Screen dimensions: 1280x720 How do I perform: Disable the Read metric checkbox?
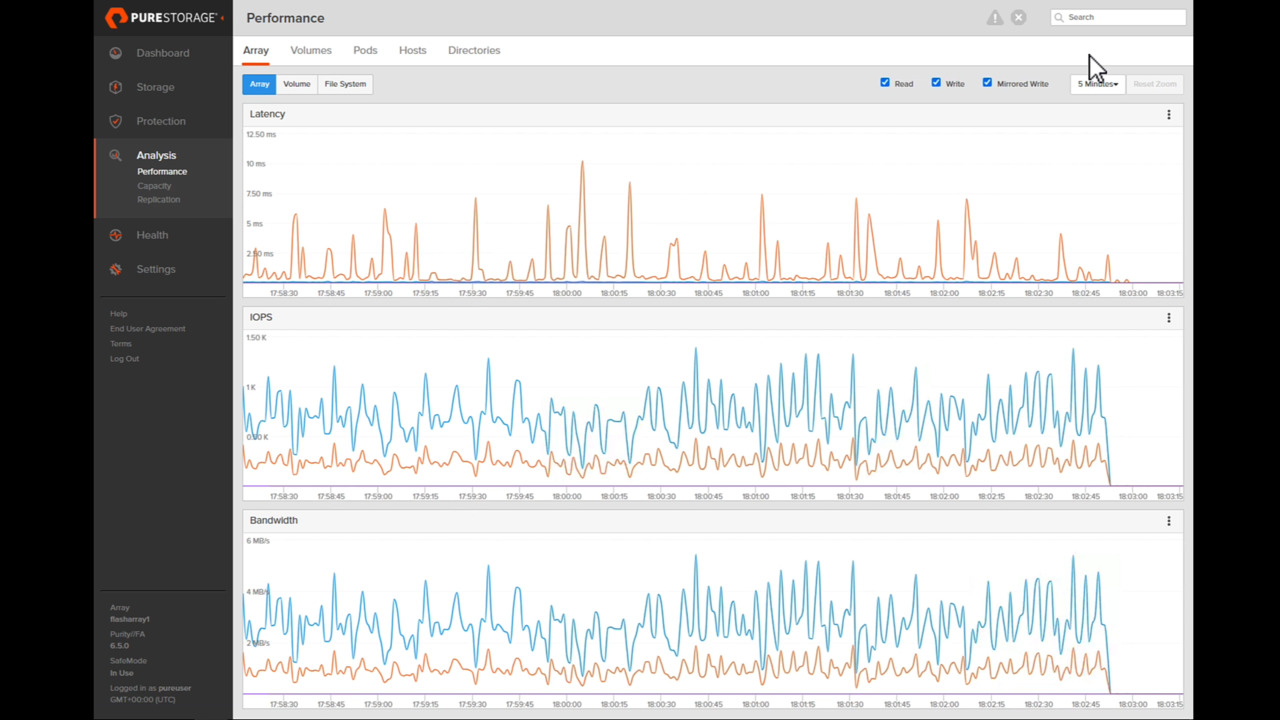tap(885, 83)
